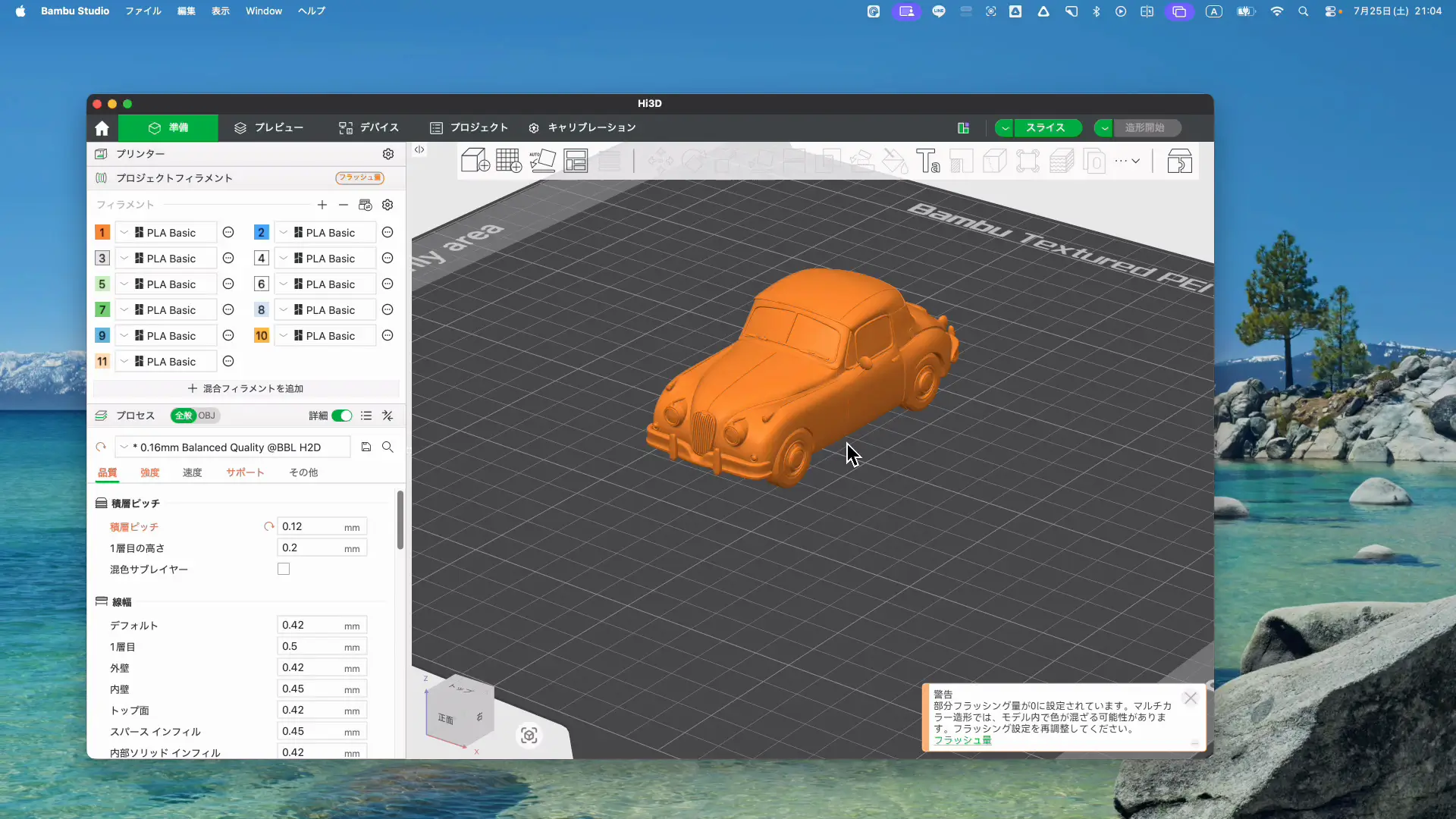Dismiss the warning notification
Image resolution: width=1456 pixels, height=819 pixels.
pos(1190,698)
